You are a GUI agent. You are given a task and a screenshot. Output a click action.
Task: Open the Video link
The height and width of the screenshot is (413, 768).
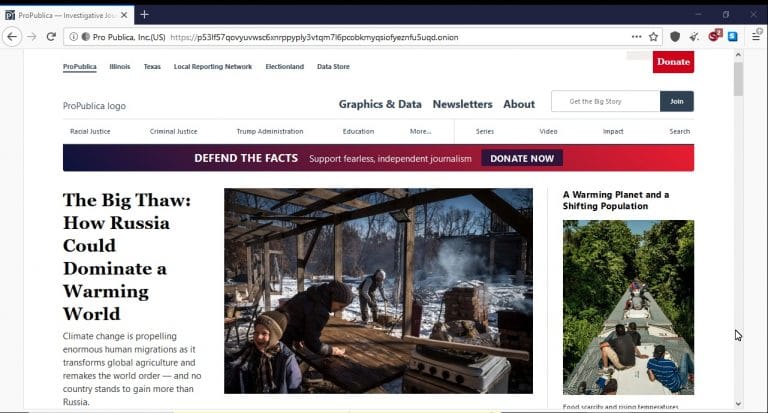548,131
